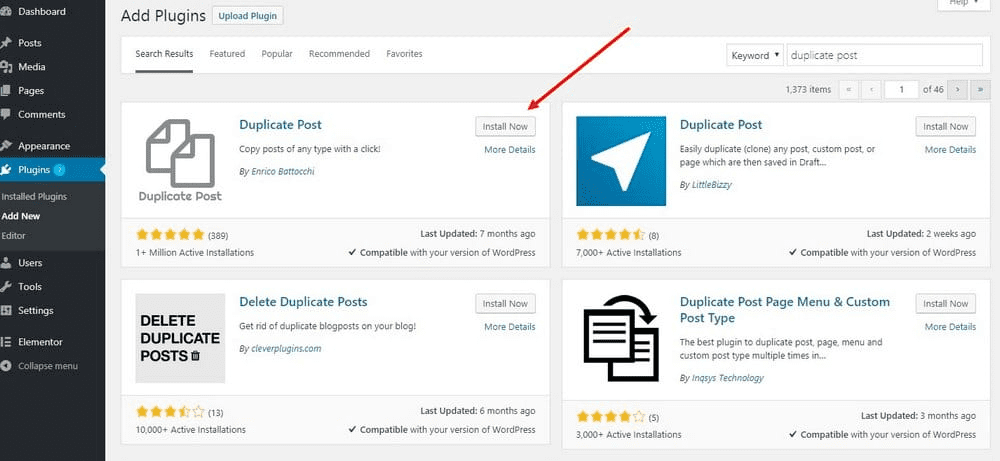Open the Keyword search type dropdown

(x=755, y=55)
